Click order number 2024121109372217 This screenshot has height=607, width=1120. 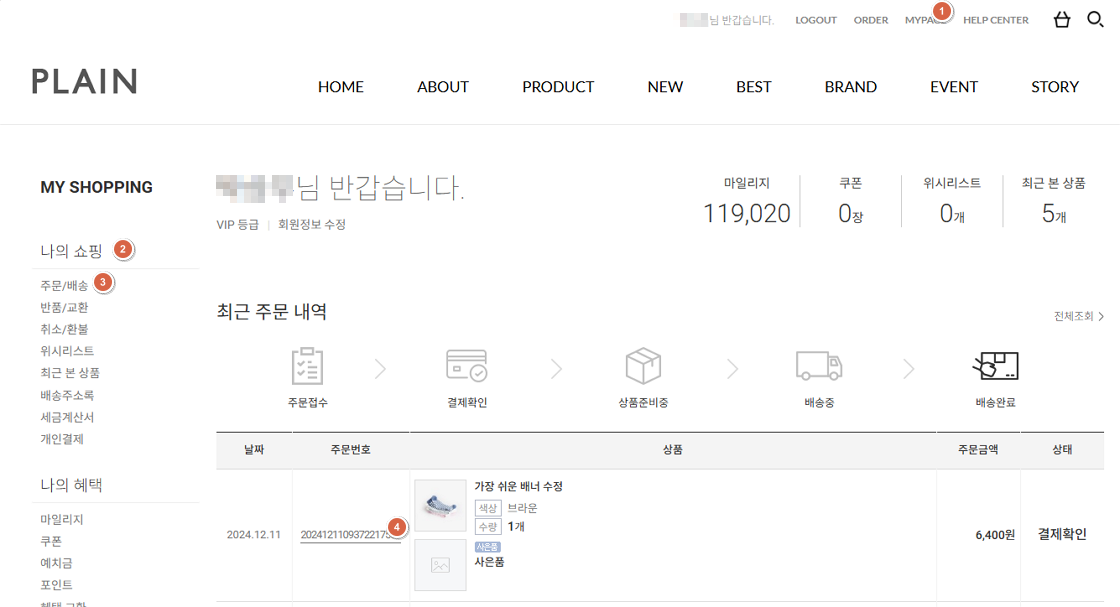click(350, 535)
